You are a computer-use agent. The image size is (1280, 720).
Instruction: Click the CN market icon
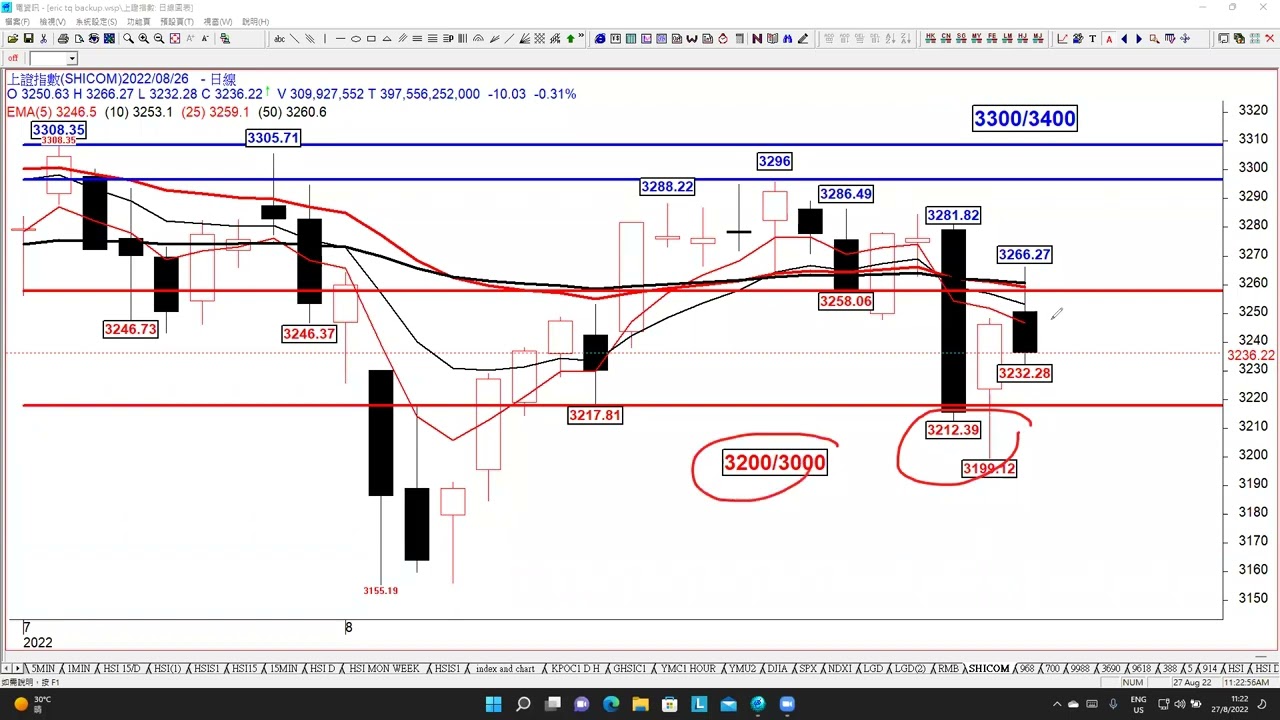946,39
